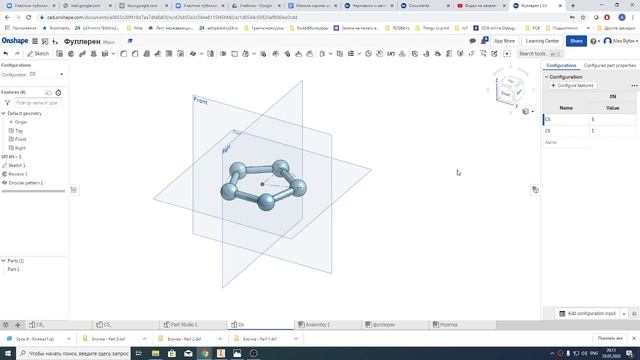This screenshot has height=360, width=640.
Task: Click the Search tools field
Action: point(539,53)
